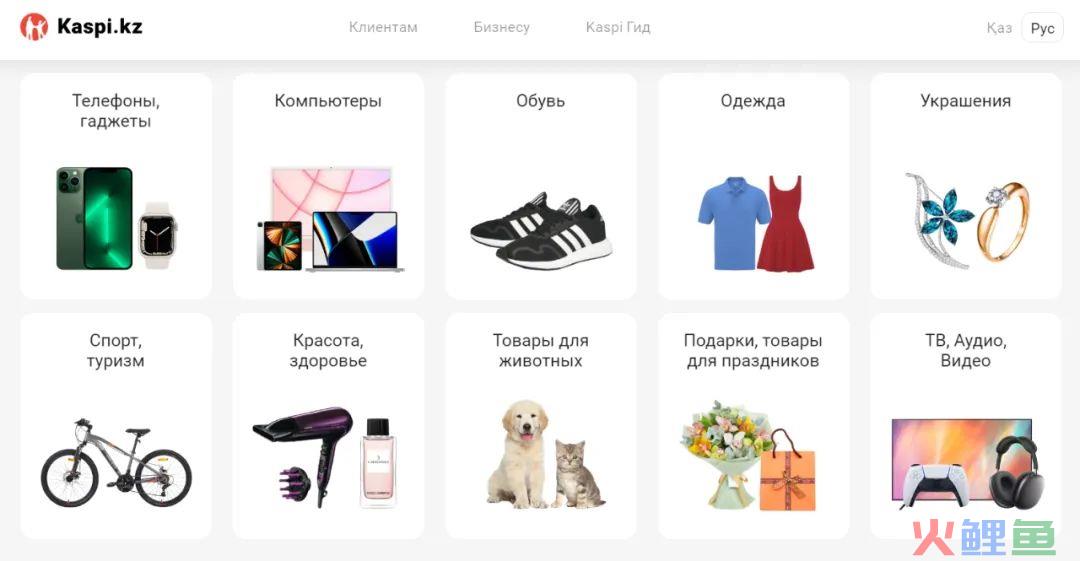Viewport: 1080px width, 561px height.
Task: Click the brooch and ring jewelry image
Action: (966, 221)
